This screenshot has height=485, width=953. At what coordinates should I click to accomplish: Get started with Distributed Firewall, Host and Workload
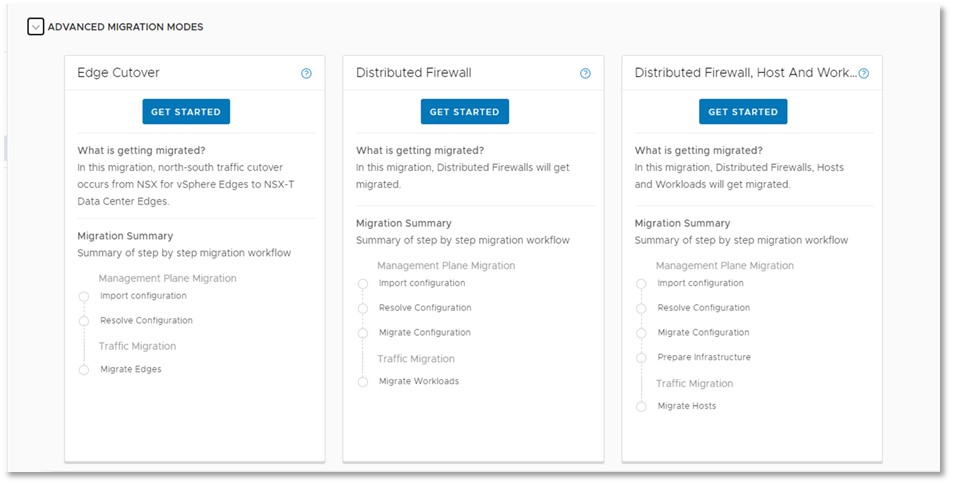click(x=743, y=112)
